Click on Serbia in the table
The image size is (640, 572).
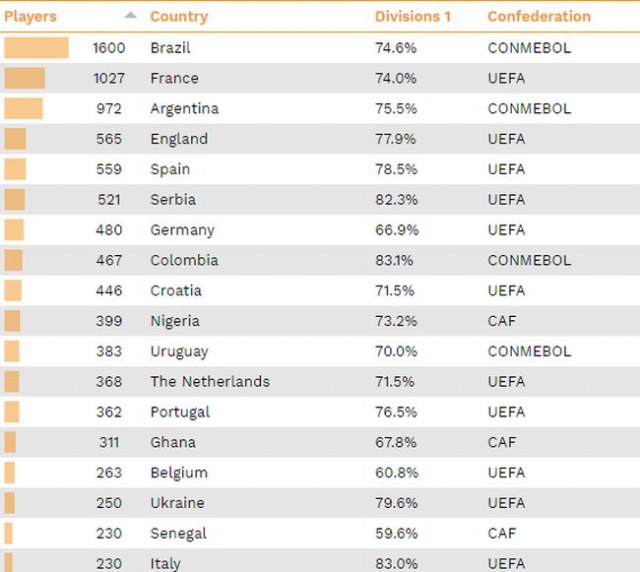173,199
